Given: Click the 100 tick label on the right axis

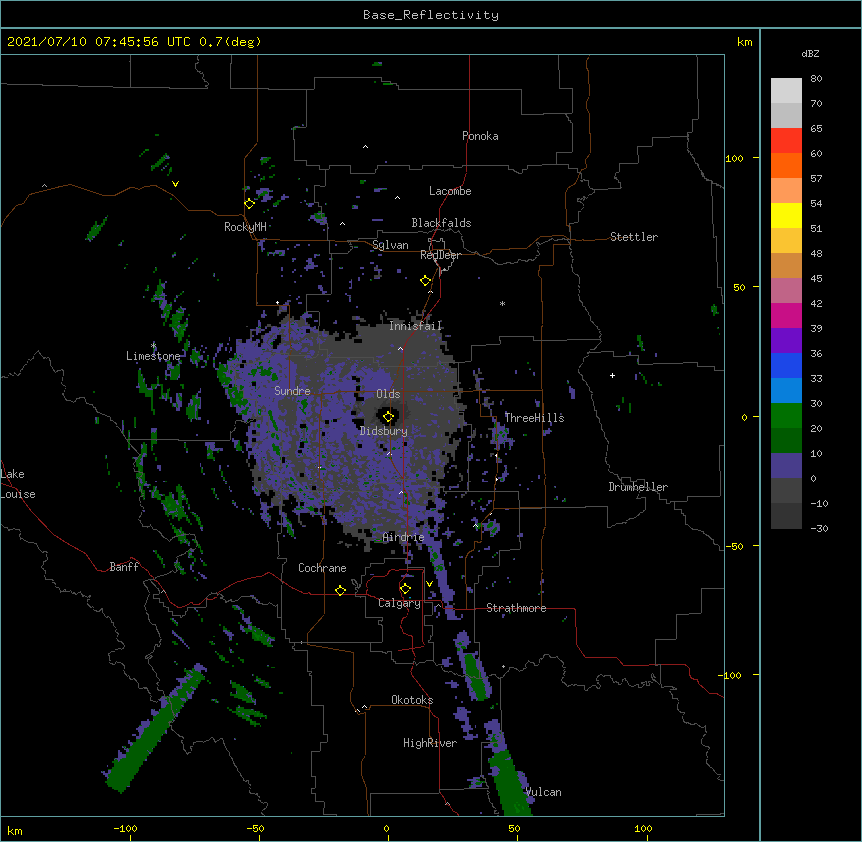Looking at the screenshot, I should pos(734,159).
